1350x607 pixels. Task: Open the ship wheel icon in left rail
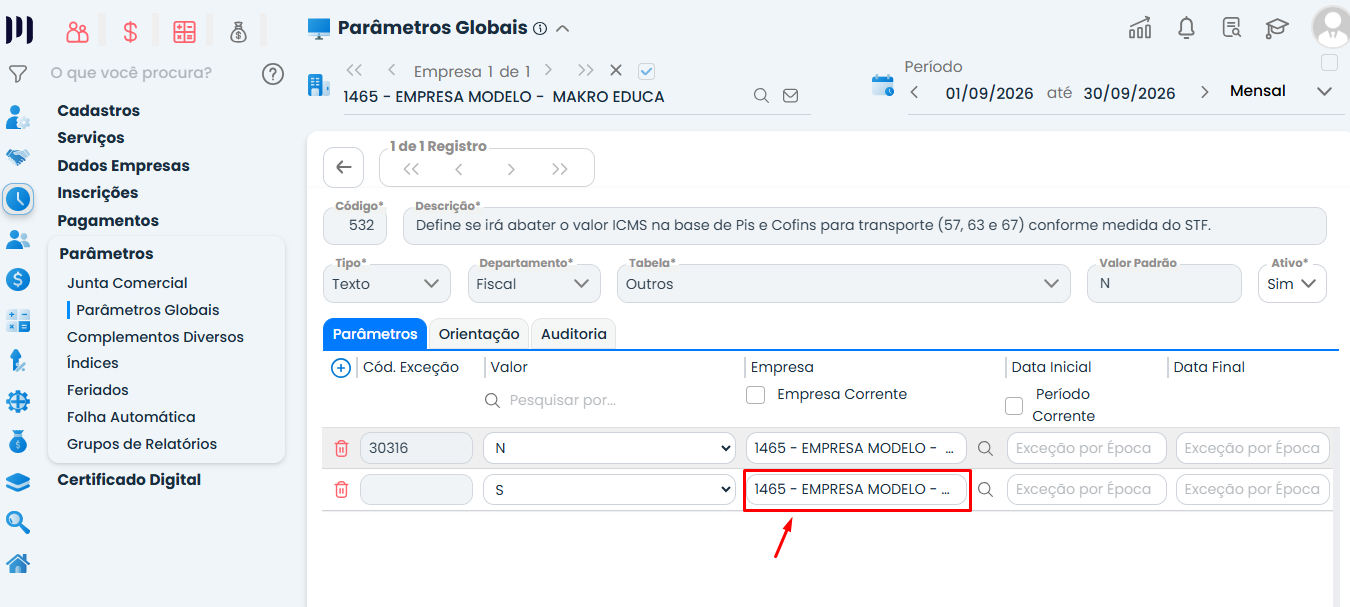coord(18,401)
